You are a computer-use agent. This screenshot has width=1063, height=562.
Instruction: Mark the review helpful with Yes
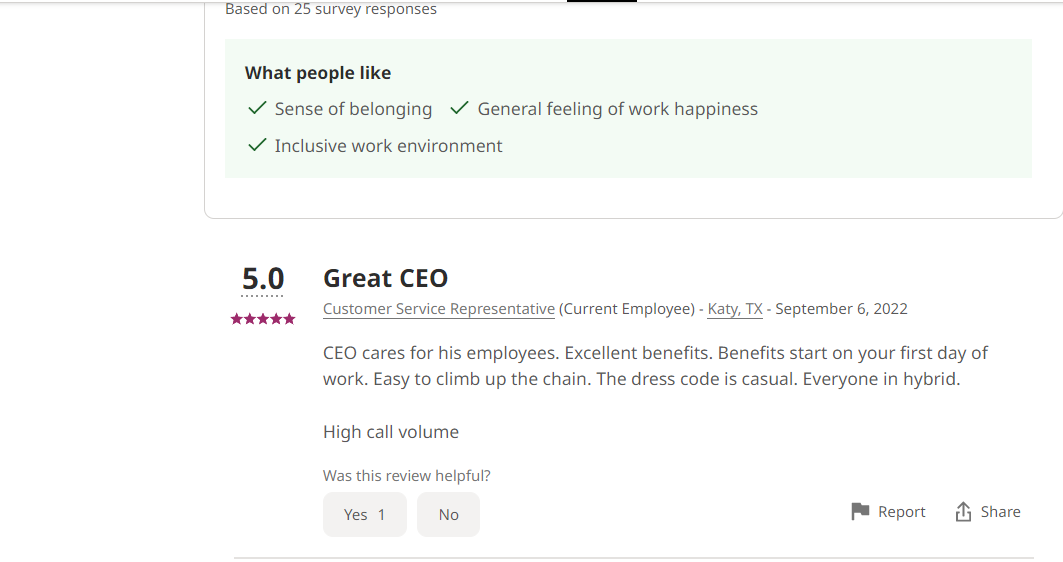tap(364, 514)
